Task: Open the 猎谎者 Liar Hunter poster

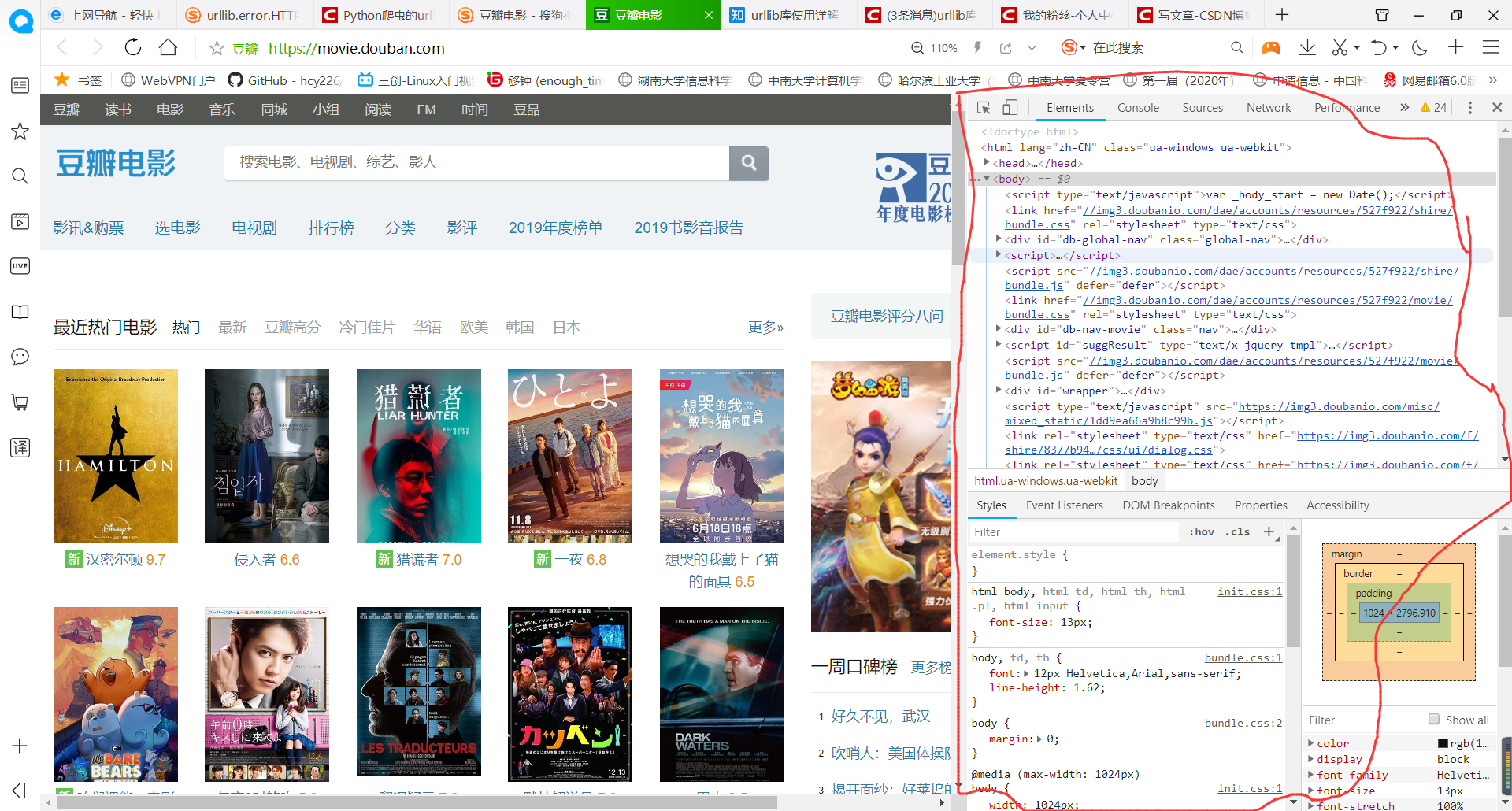Action: tap(419, 456)
